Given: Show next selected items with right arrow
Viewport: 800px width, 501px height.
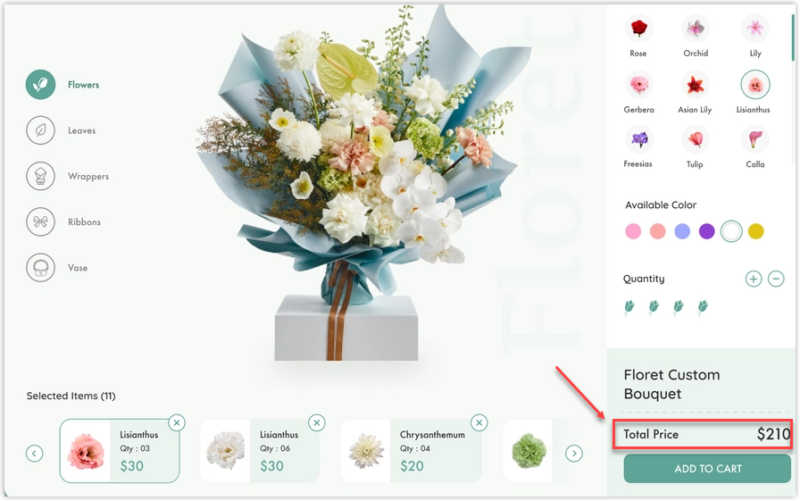Looking at the screenshot, I should point(574,453).
